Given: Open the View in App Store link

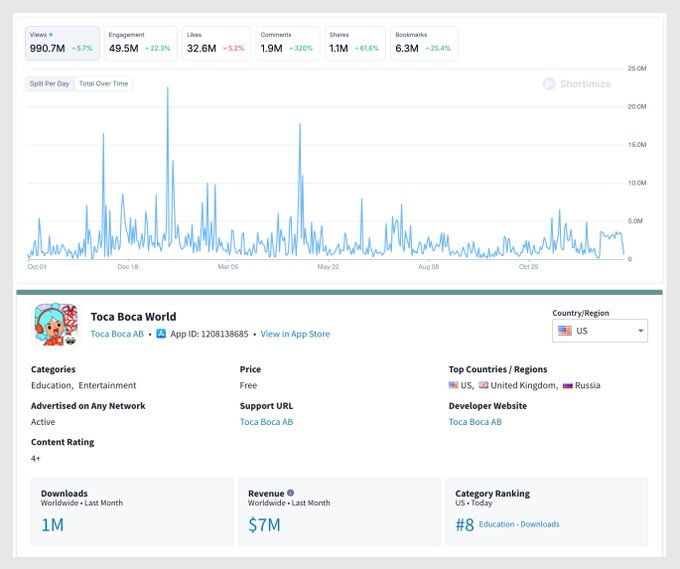Looking at the screenshot, I should (x=295, y=334).
